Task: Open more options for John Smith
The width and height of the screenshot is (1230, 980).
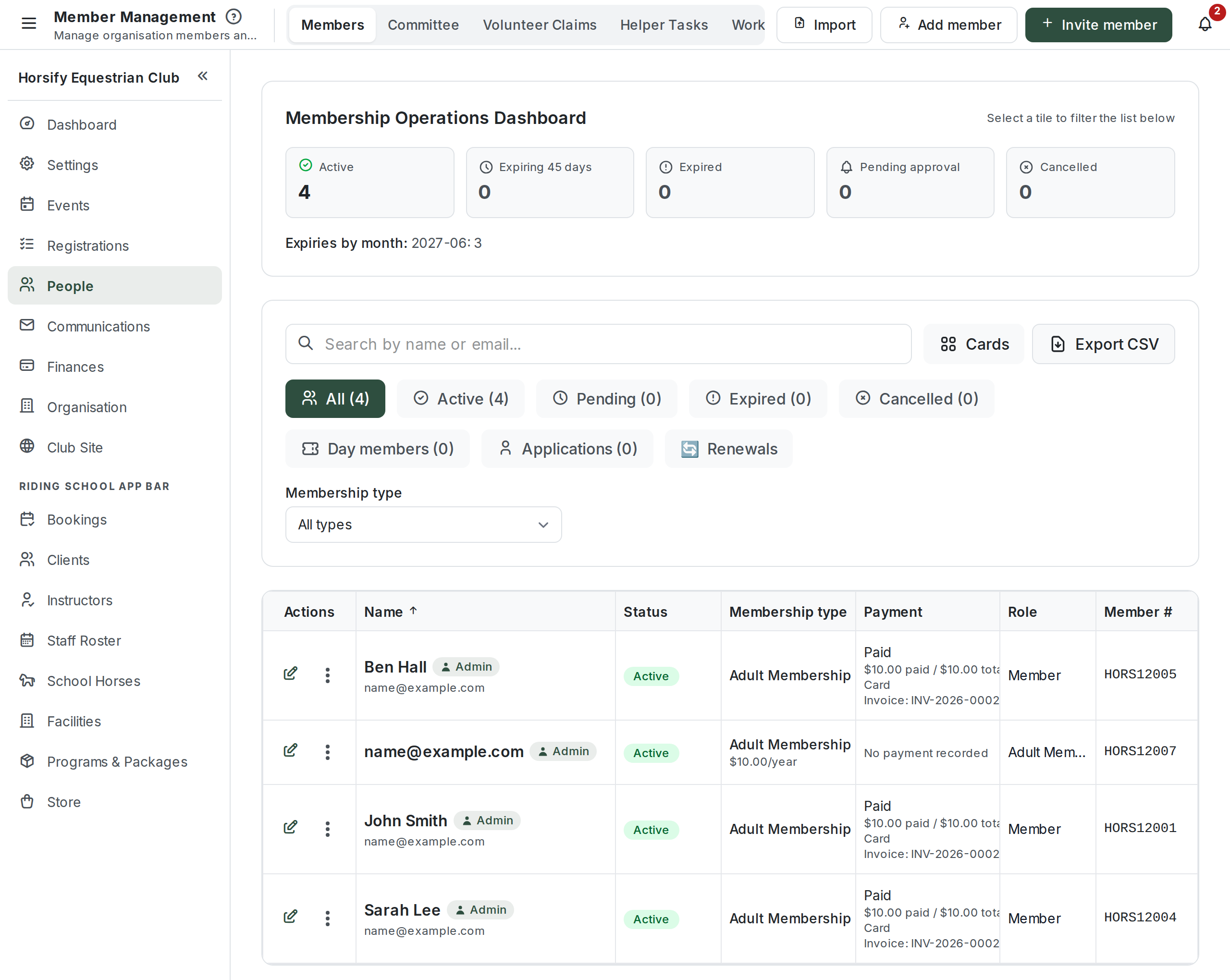Action: [x=328, y=829]
